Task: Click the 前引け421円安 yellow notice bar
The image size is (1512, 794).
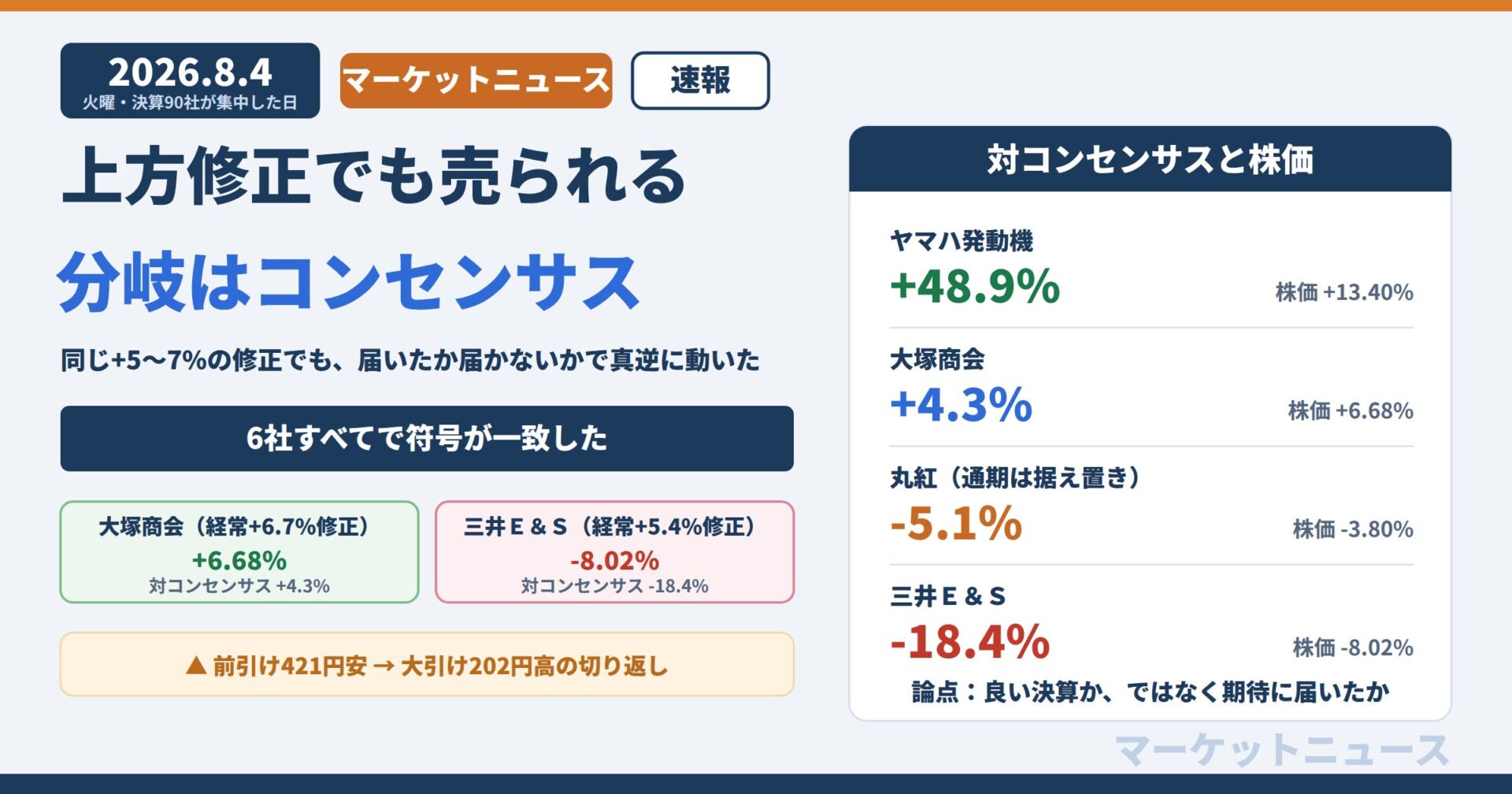Action: (427, 665)
